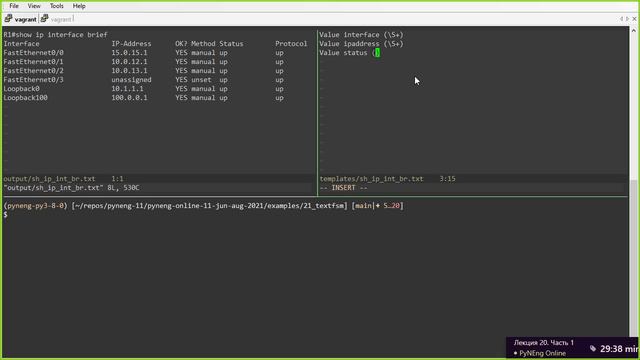Click IP address 100.0.0.1
The image size is (640, 360).
[129, 98]
